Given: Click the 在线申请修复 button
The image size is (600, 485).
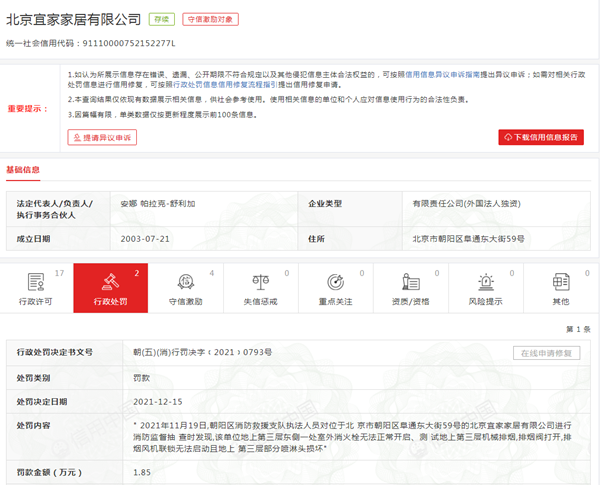Looking at the screenshot, I should [x=549, y=353].
